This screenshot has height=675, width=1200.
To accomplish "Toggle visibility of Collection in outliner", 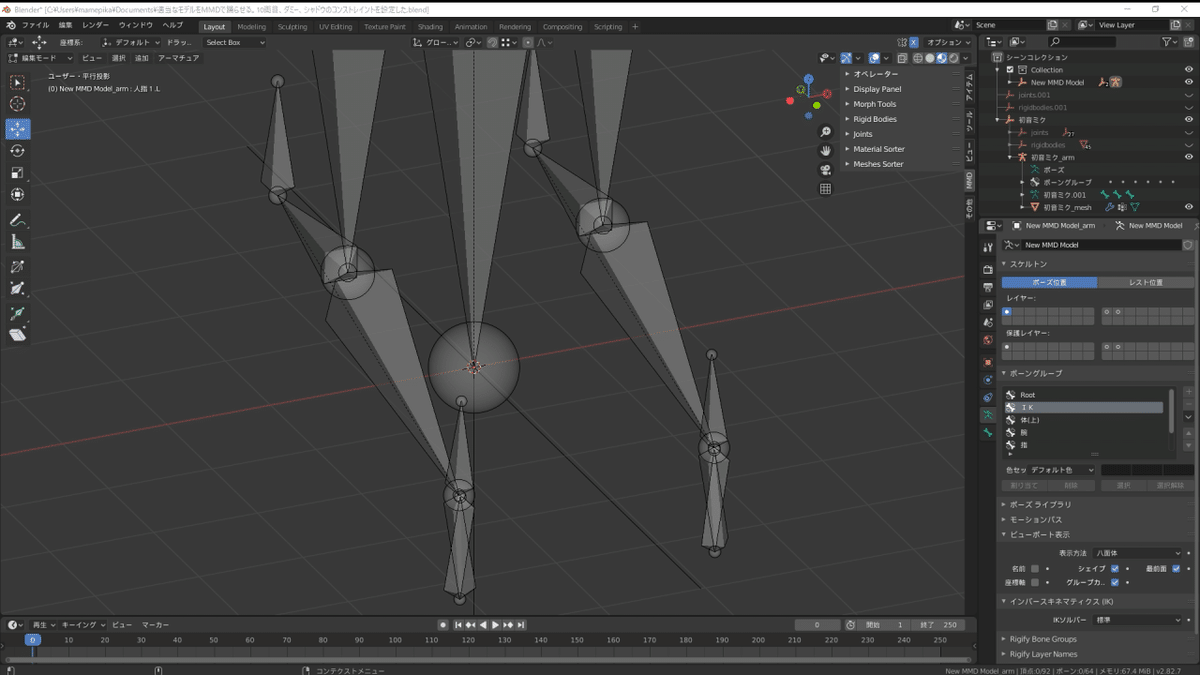I will (x=1189, y=70).
